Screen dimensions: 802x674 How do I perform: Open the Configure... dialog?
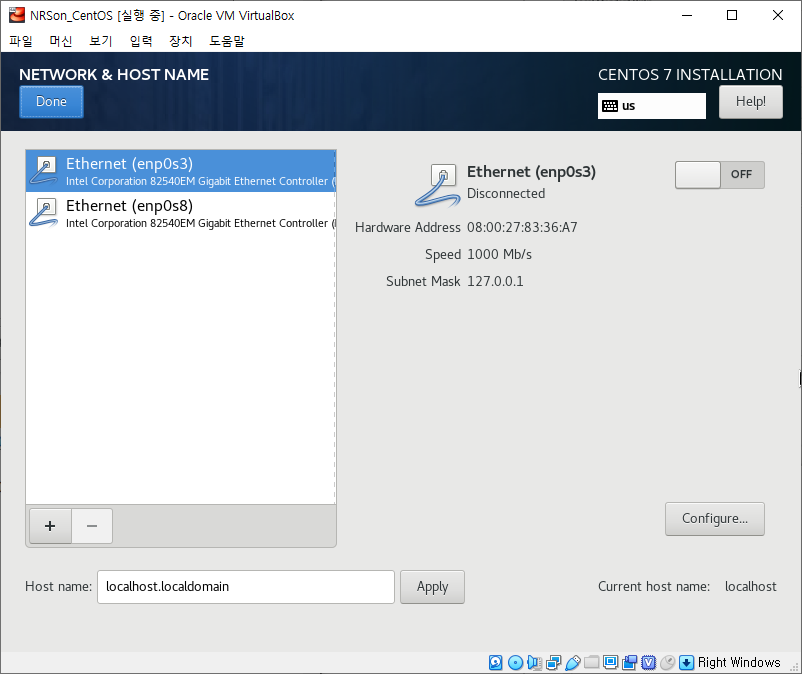click(x=715, y=519)
